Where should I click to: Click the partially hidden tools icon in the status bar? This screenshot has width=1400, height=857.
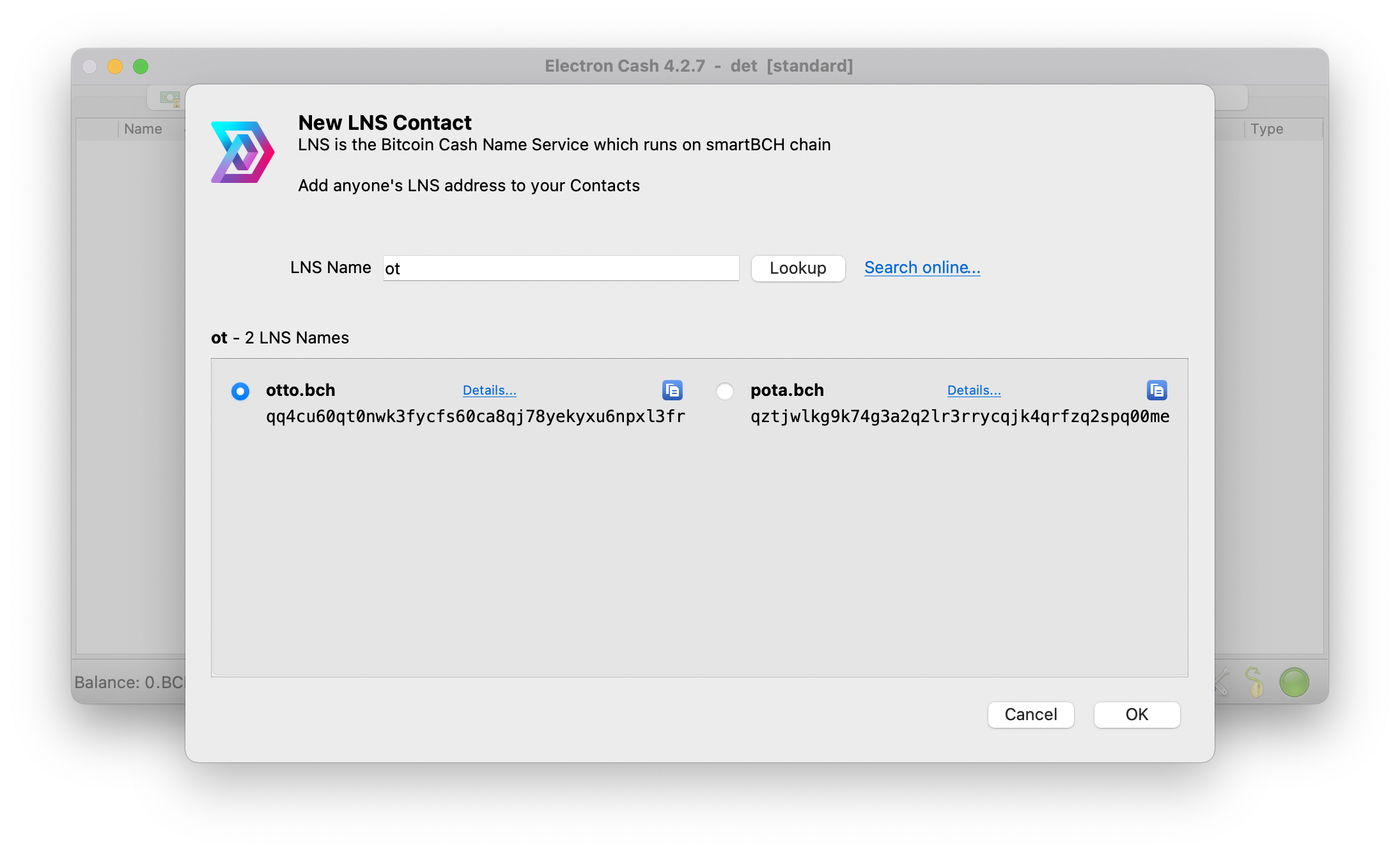1222,682
